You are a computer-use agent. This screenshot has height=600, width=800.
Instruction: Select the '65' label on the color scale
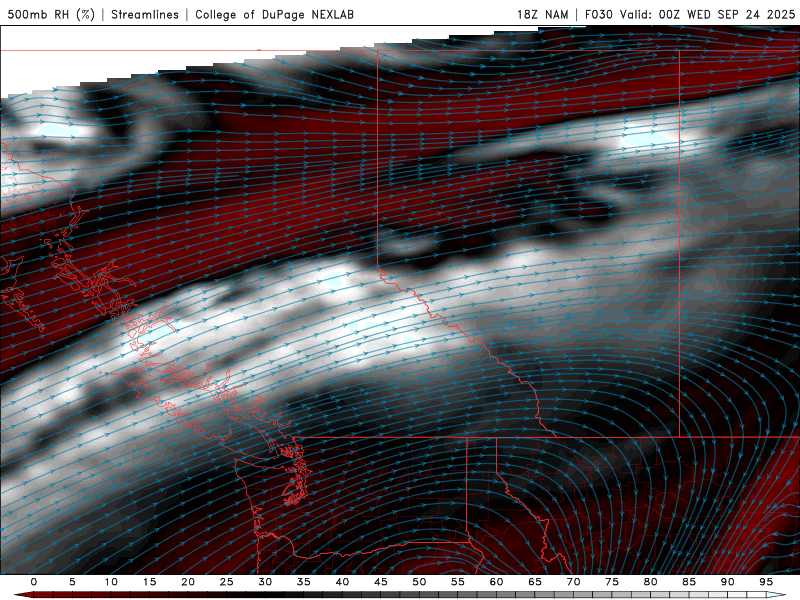[535, 582]
